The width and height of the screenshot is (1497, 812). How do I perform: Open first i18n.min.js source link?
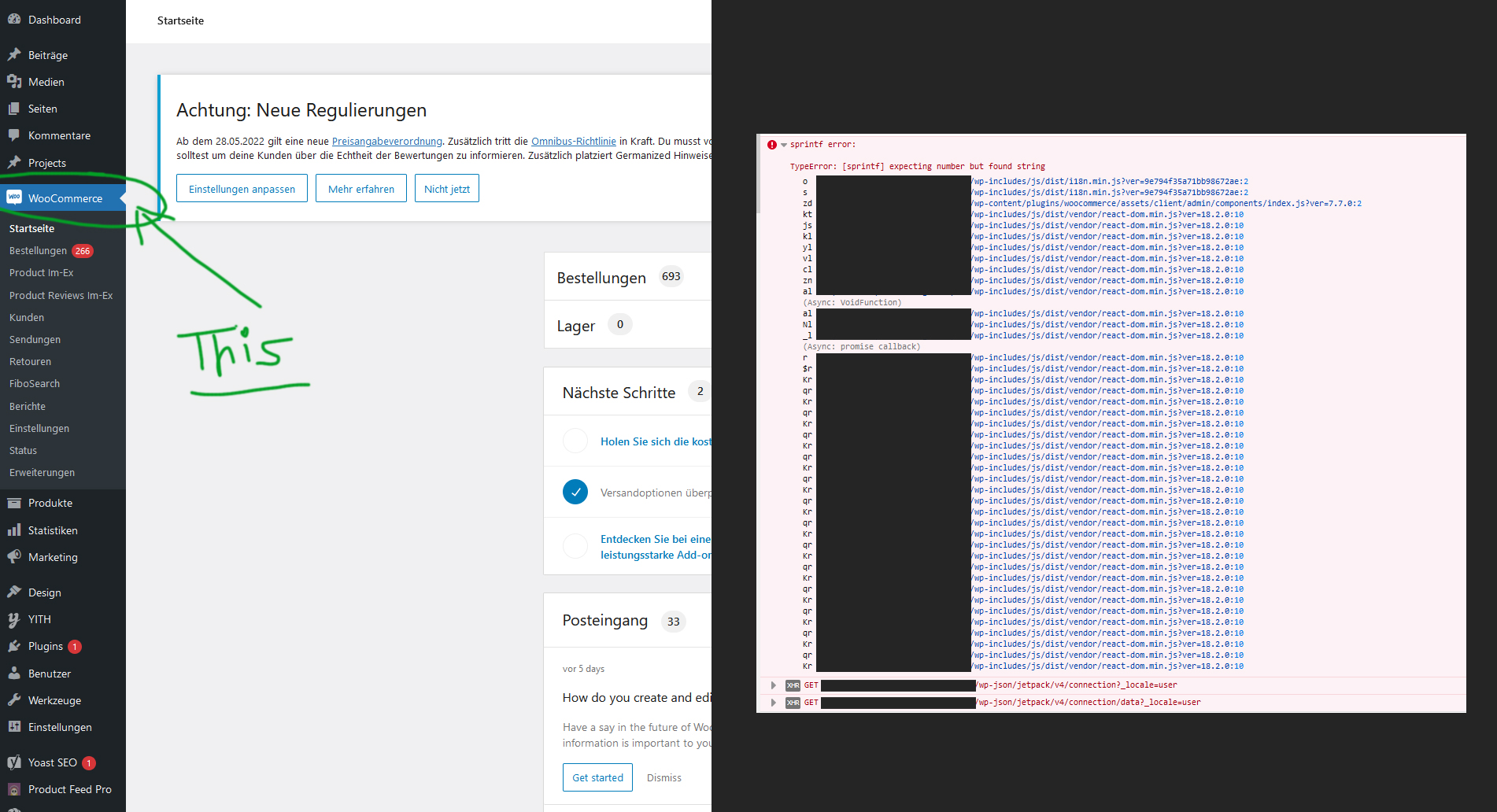1110,181
